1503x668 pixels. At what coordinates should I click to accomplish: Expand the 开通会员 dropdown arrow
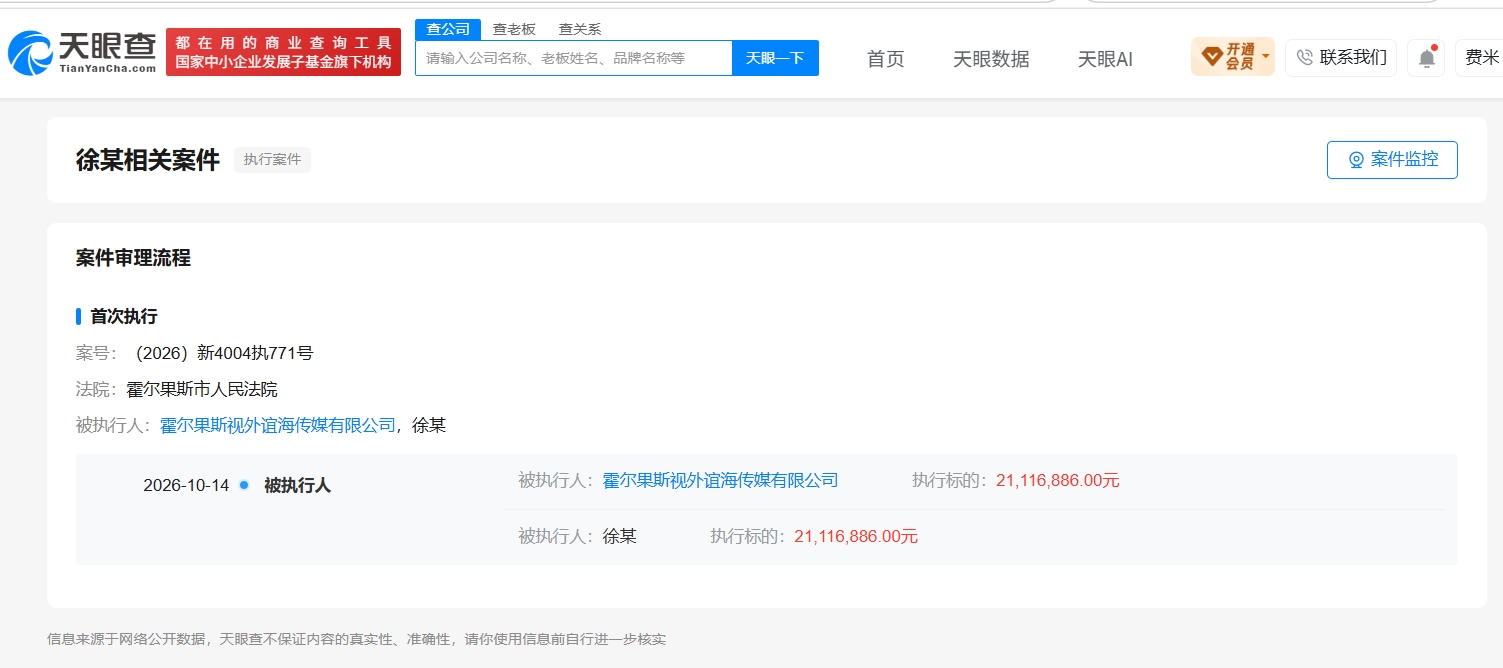click(1266, 56)
